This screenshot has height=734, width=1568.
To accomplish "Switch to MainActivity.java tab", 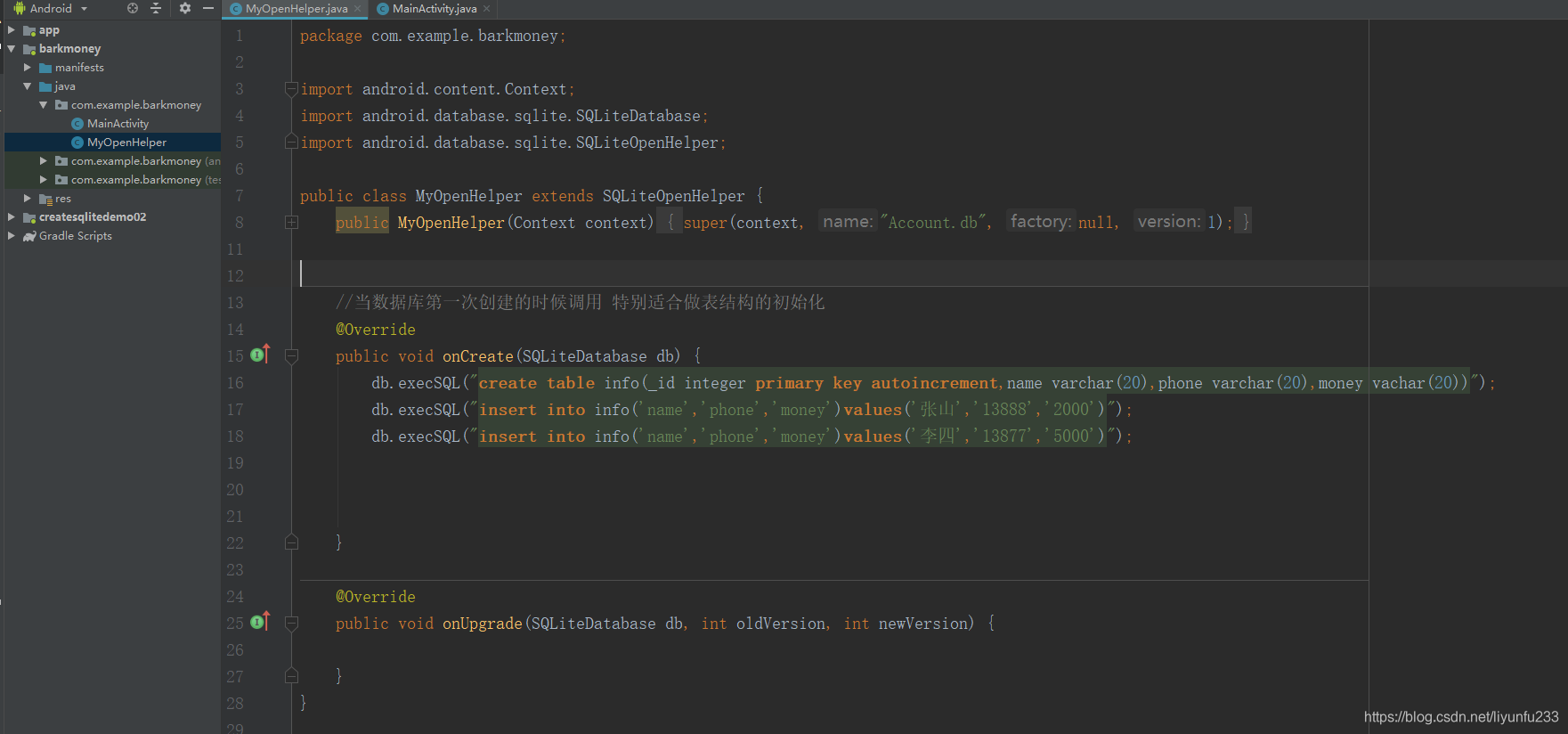I will click(x=435, y=9).
